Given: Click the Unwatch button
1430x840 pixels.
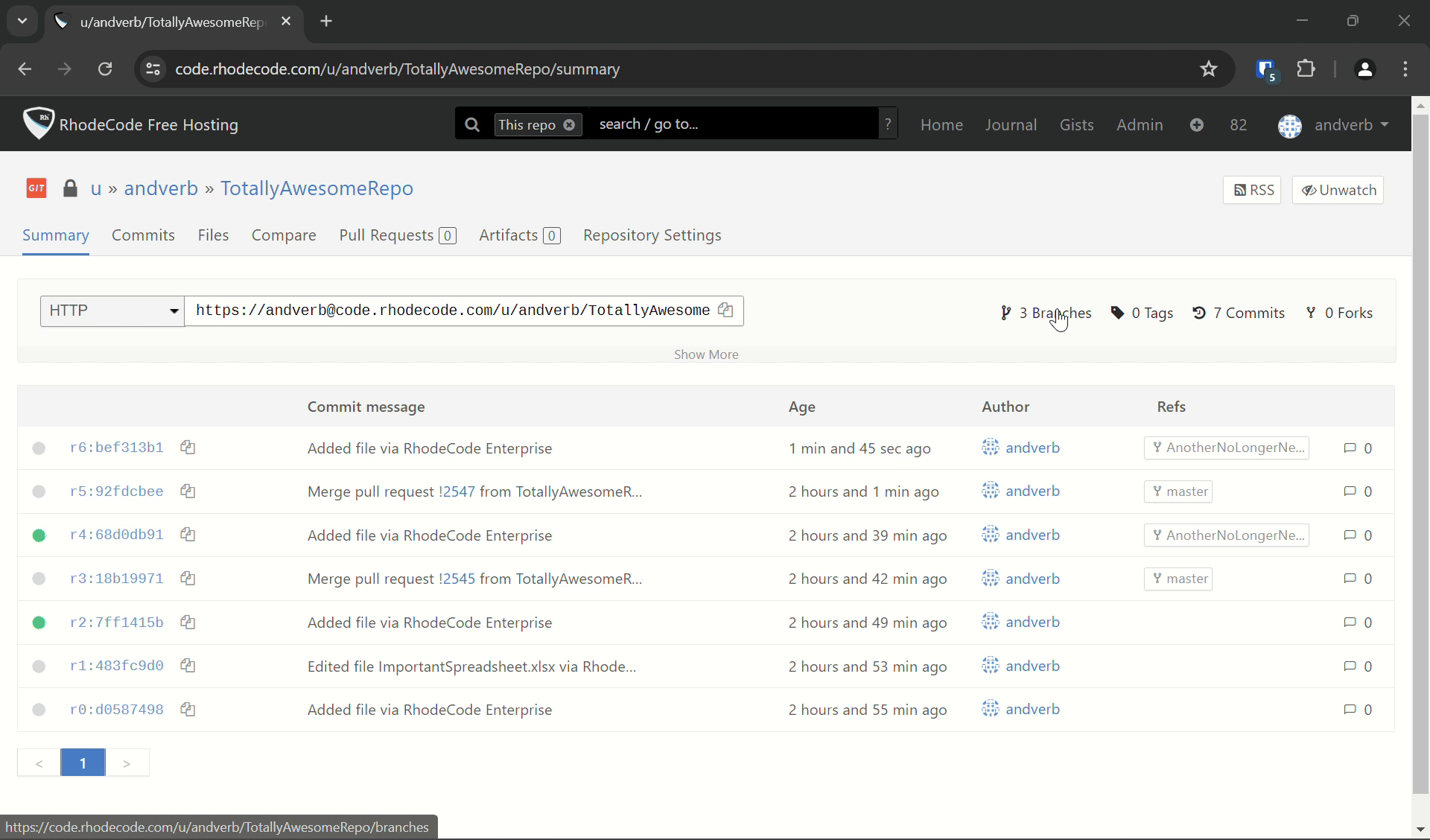Looking at the screenshot, I should coord(1338,190).
